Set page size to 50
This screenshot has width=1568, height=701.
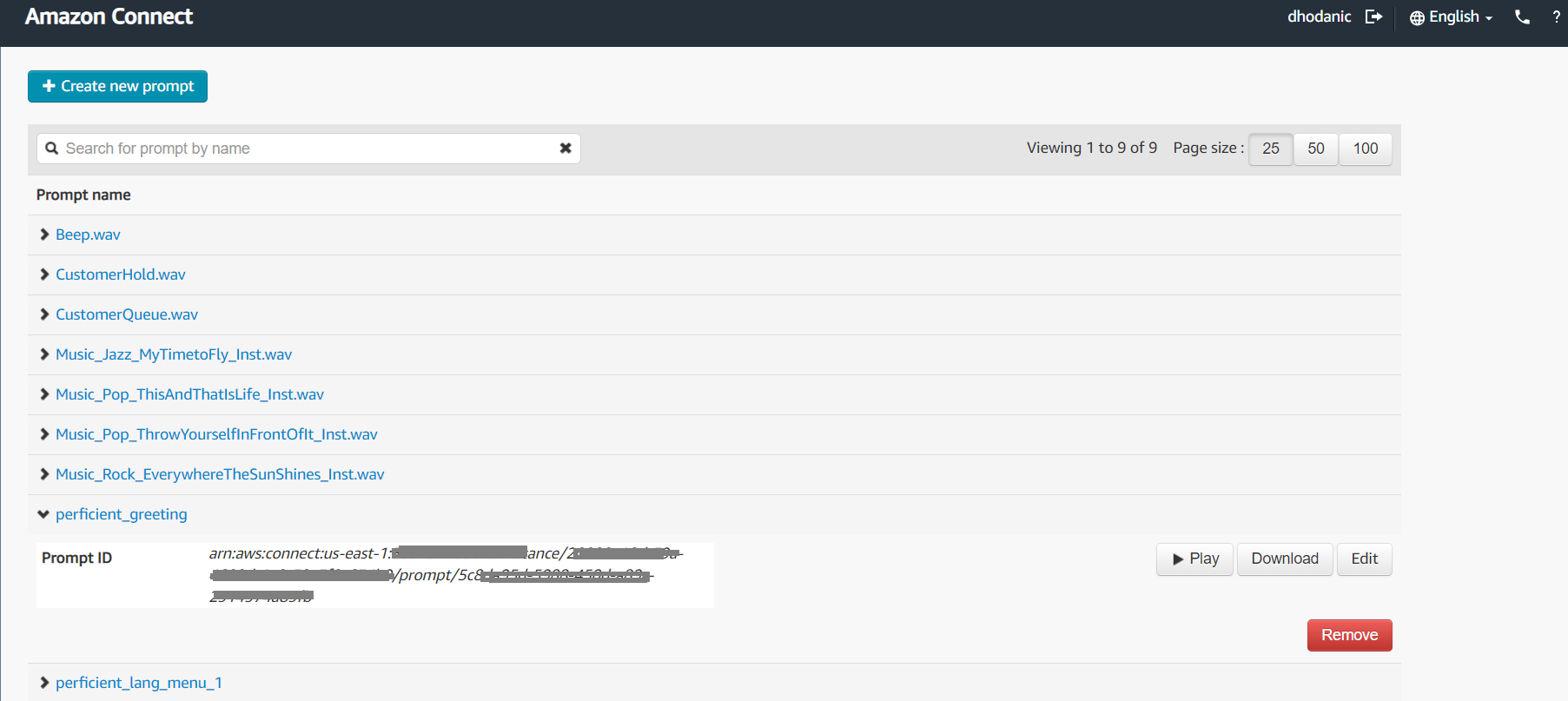click(x=1316, y=149)
